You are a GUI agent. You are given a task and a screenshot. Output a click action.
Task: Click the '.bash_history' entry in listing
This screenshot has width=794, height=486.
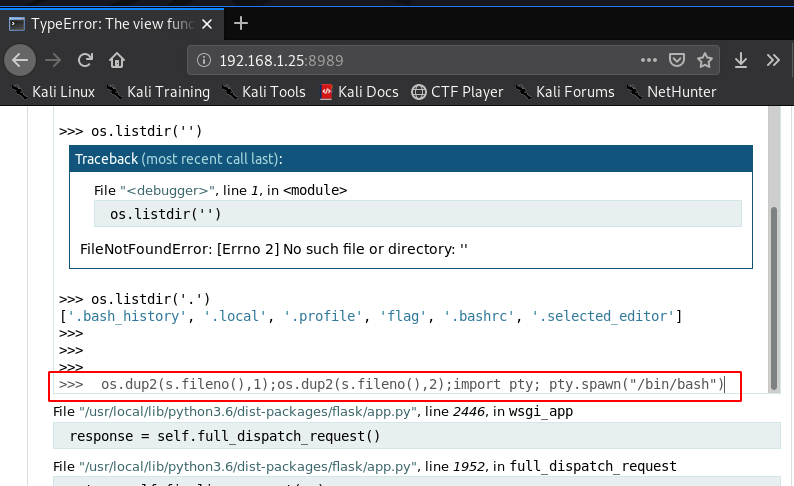point(127,316)
